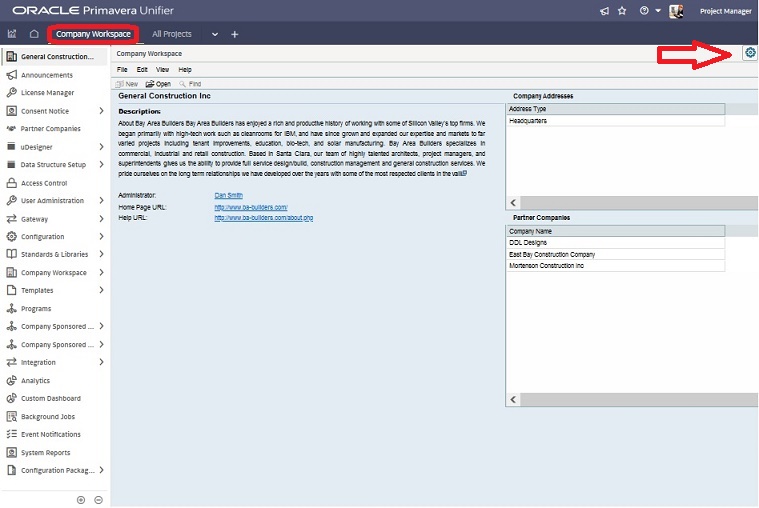Viewport: 759px width, 508px height.
Task: Click the Configuration gear icon in sidebar
Action: pos(12,236)
